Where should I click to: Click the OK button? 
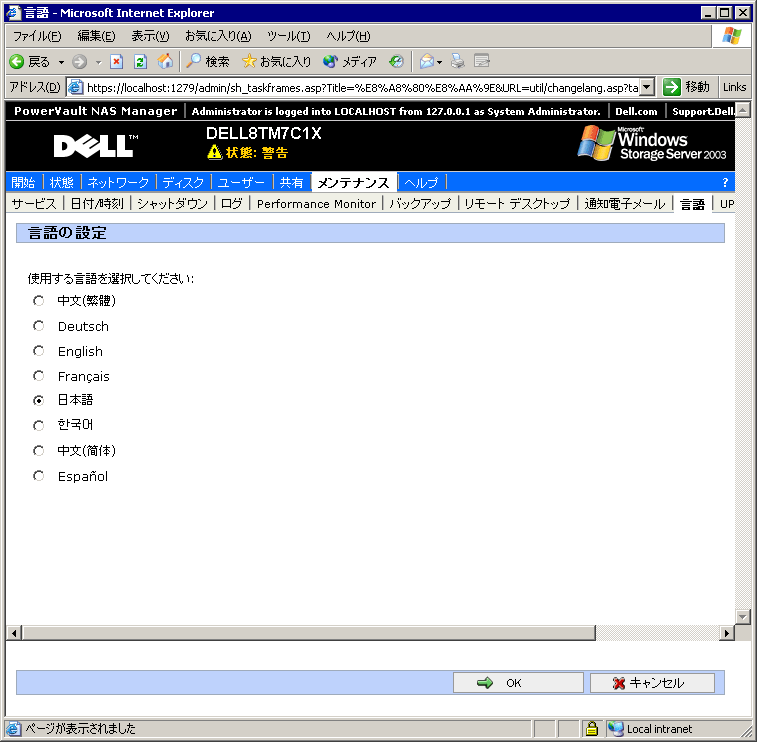[518, 683]
